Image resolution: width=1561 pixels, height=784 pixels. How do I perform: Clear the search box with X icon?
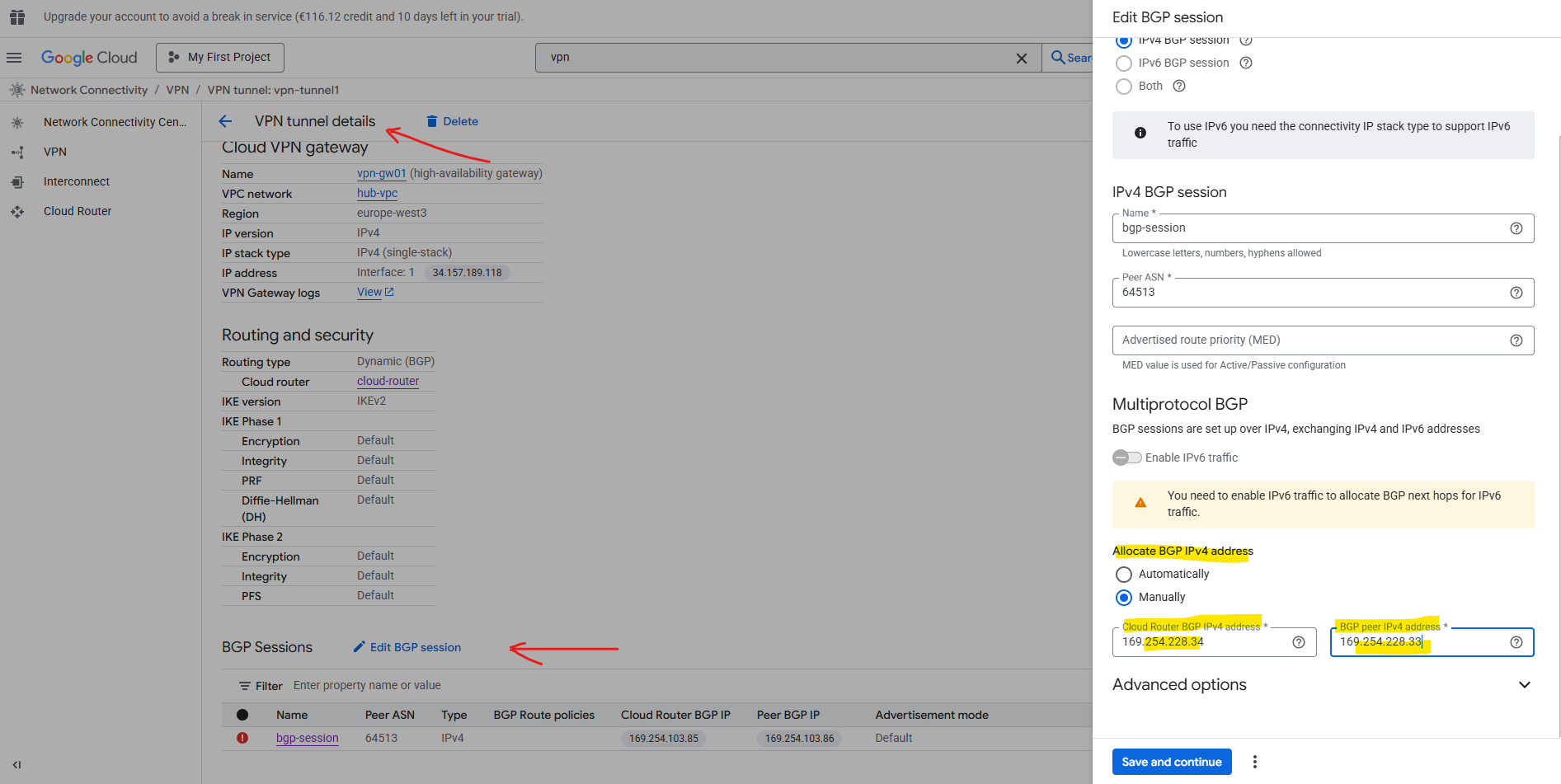coord(1021,58)
